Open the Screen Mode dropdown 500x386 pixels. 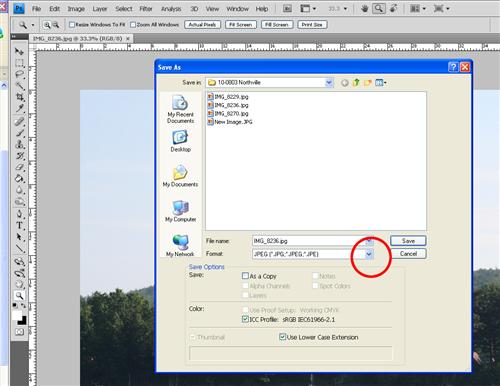(x=441, y=9)
